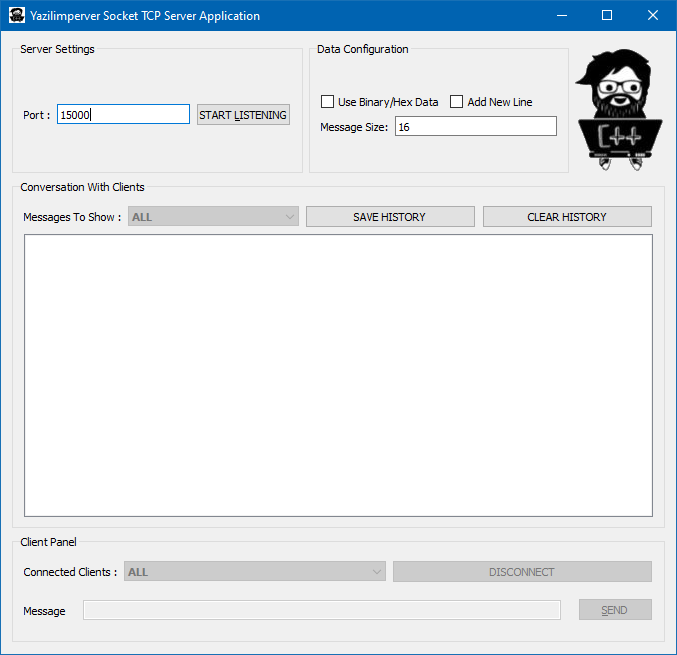
Task: Click the 'Message' label in Client Panel
Action: coord(44,611)
